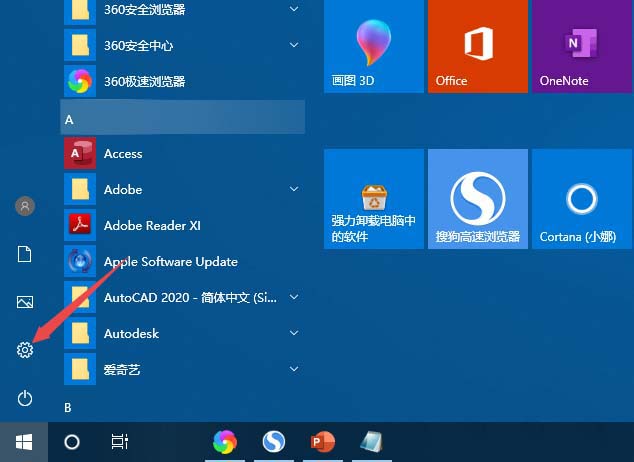Click the user account avatar

(x=25, y=206)
